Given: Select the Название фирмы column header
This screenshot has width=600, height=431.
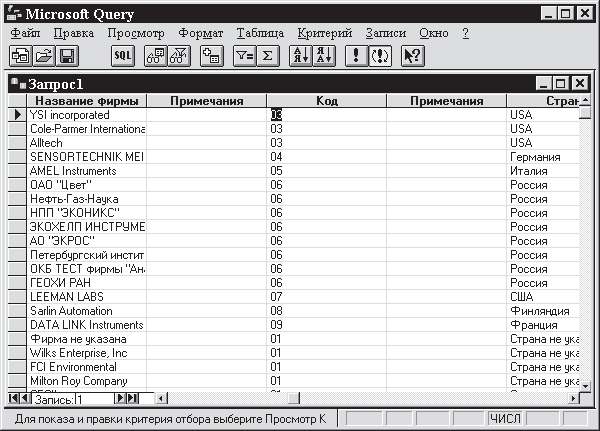Looking at the screenshot, I should (x=87, y=101).
